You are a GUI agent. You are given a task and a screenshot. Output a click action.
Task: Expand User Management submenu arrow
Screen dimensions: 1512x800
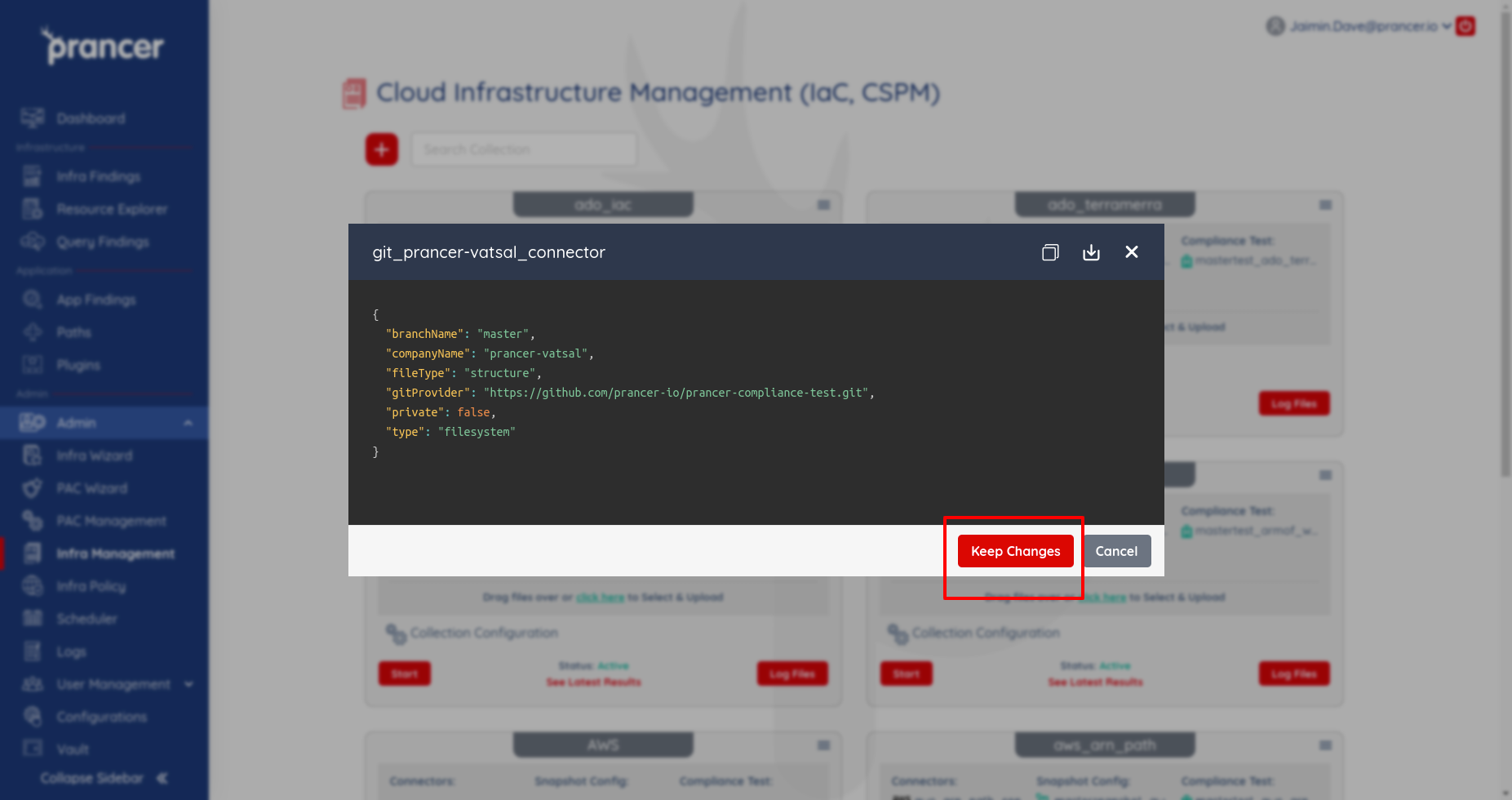coord(189,684)
